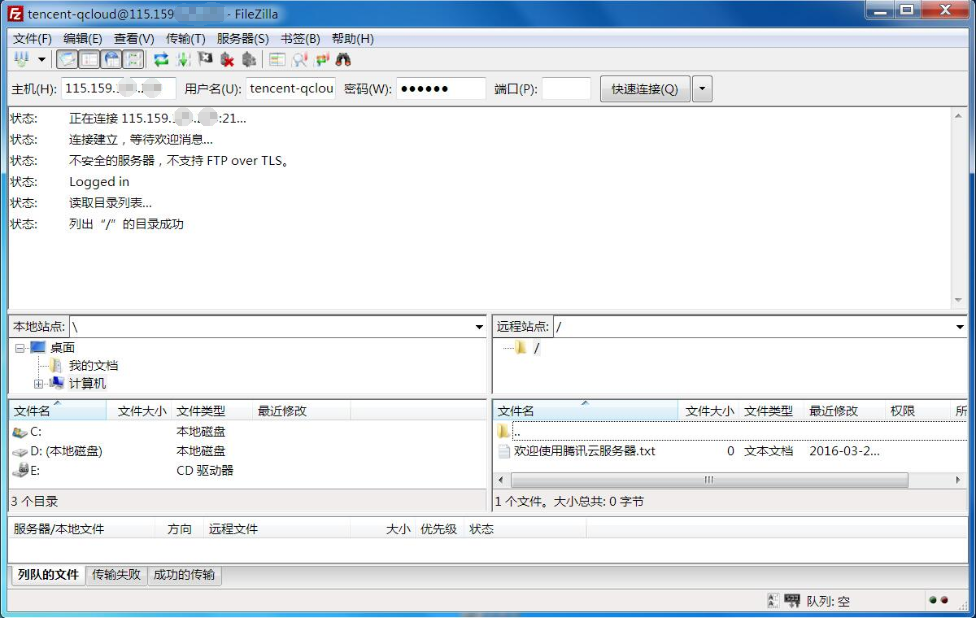Toggle the message log display
Image resolution: width=976 pixels, height=618 pixels.
pos(67,60)
